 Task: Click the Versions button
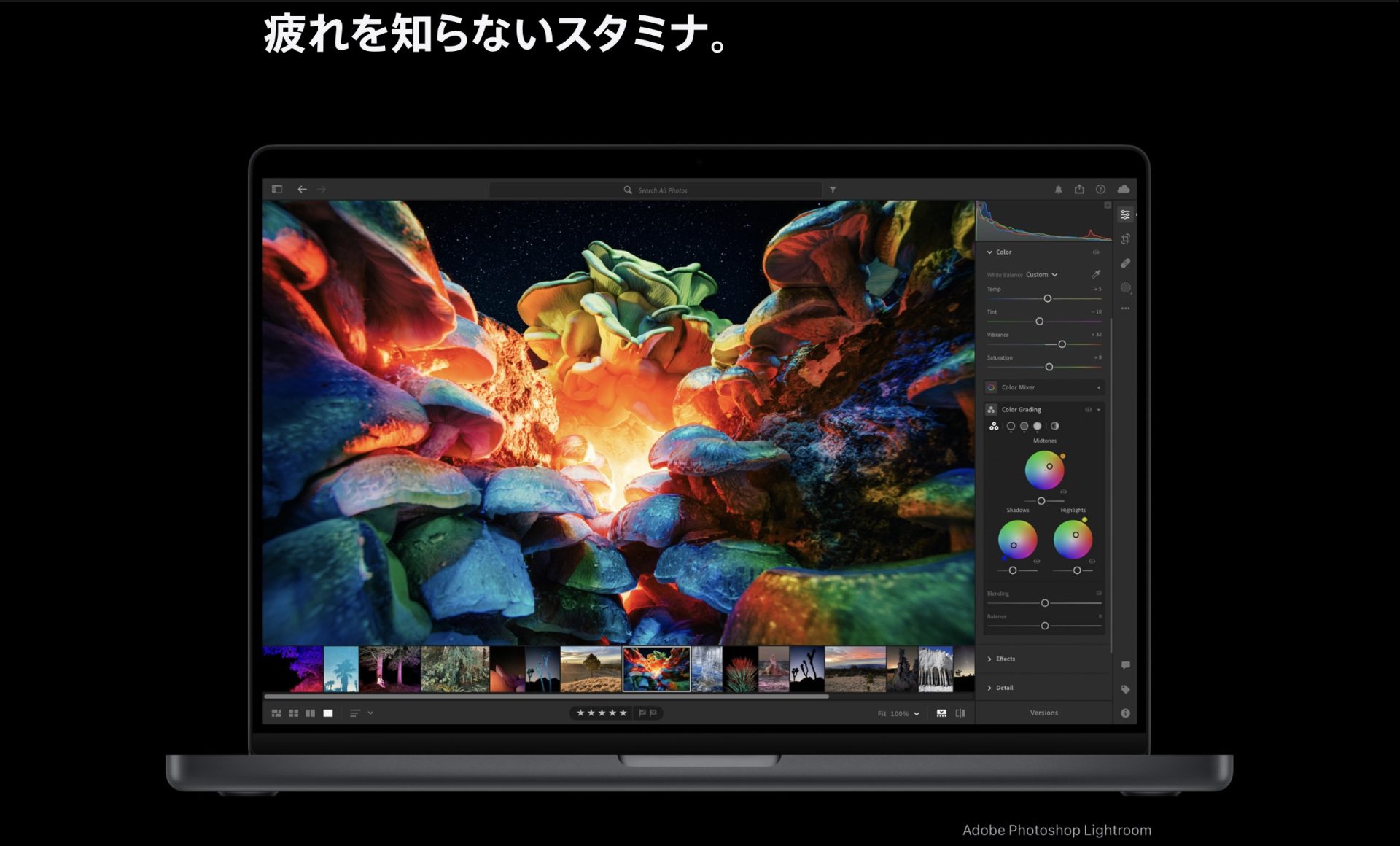pyautogui.click(x=1043, y=713)
